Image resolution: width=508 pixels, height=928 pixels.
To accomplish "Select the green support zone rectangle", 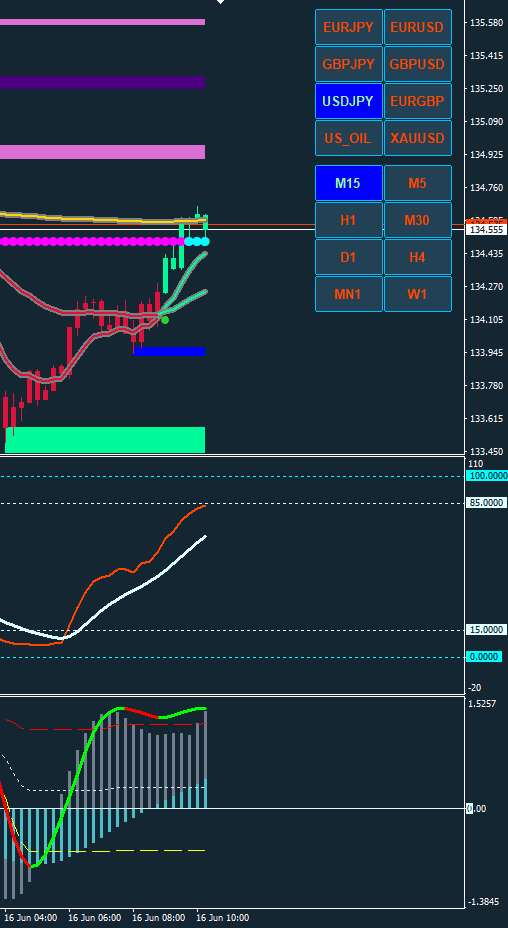I will tap(105, 440).
